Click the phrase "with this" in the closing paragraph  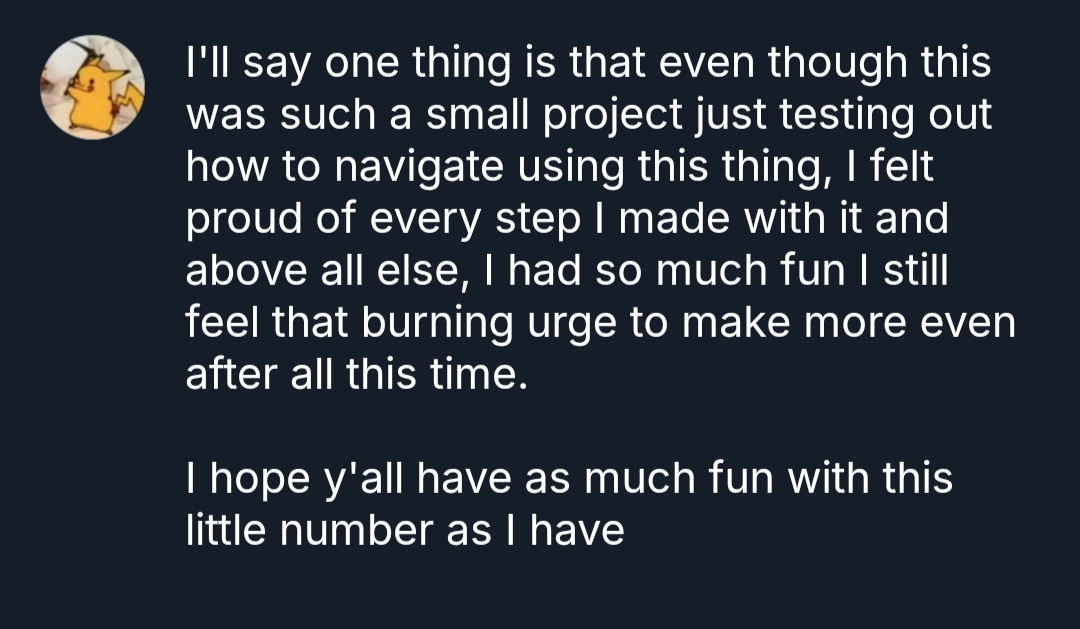869,479
